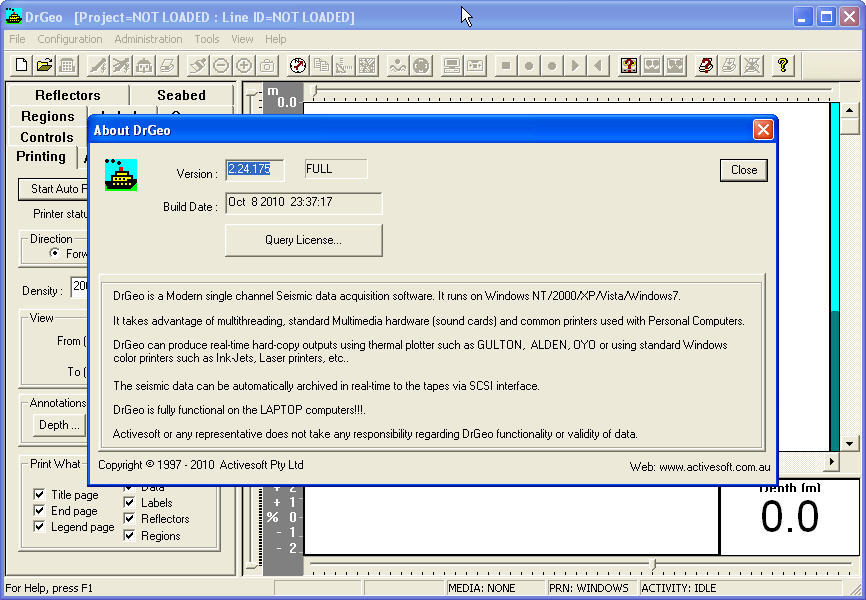Open the File menu
This screenshot has height=600, width=866.
[x=17, y=39]
